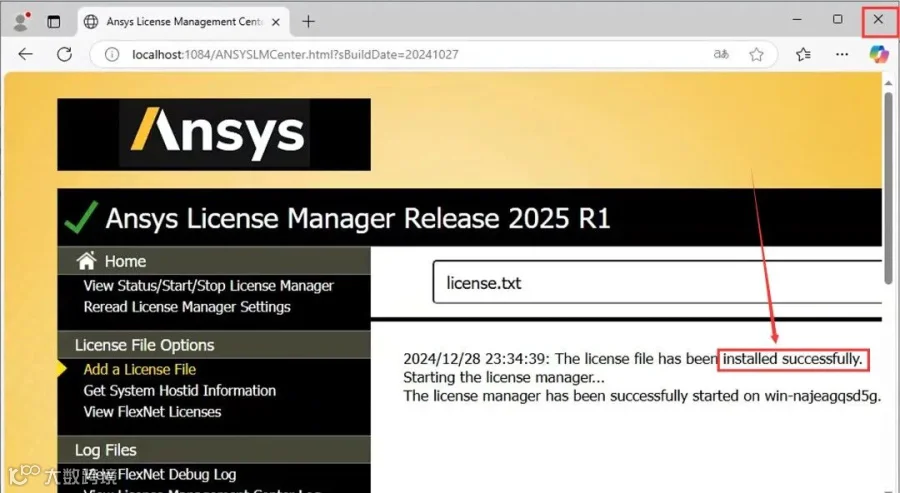This screenshot has width=900, height=493.
Task: Launch the Copilot icon
Action: (x=879, y=55)
